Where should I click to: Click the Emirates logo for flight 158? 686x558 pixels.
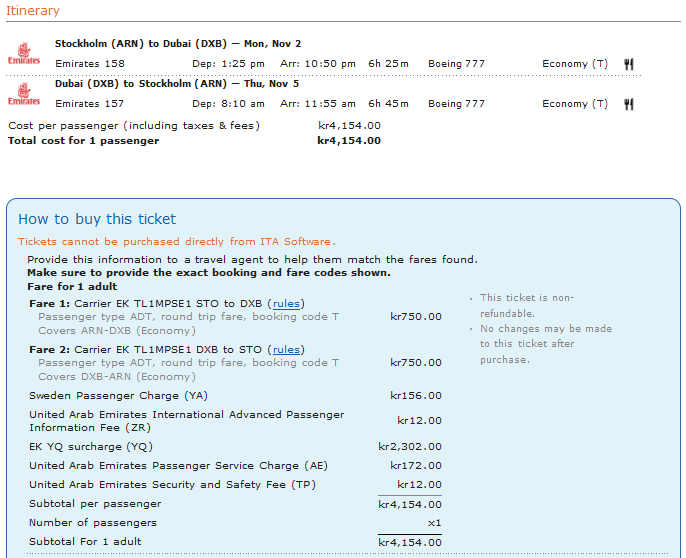tap(24, 54)
